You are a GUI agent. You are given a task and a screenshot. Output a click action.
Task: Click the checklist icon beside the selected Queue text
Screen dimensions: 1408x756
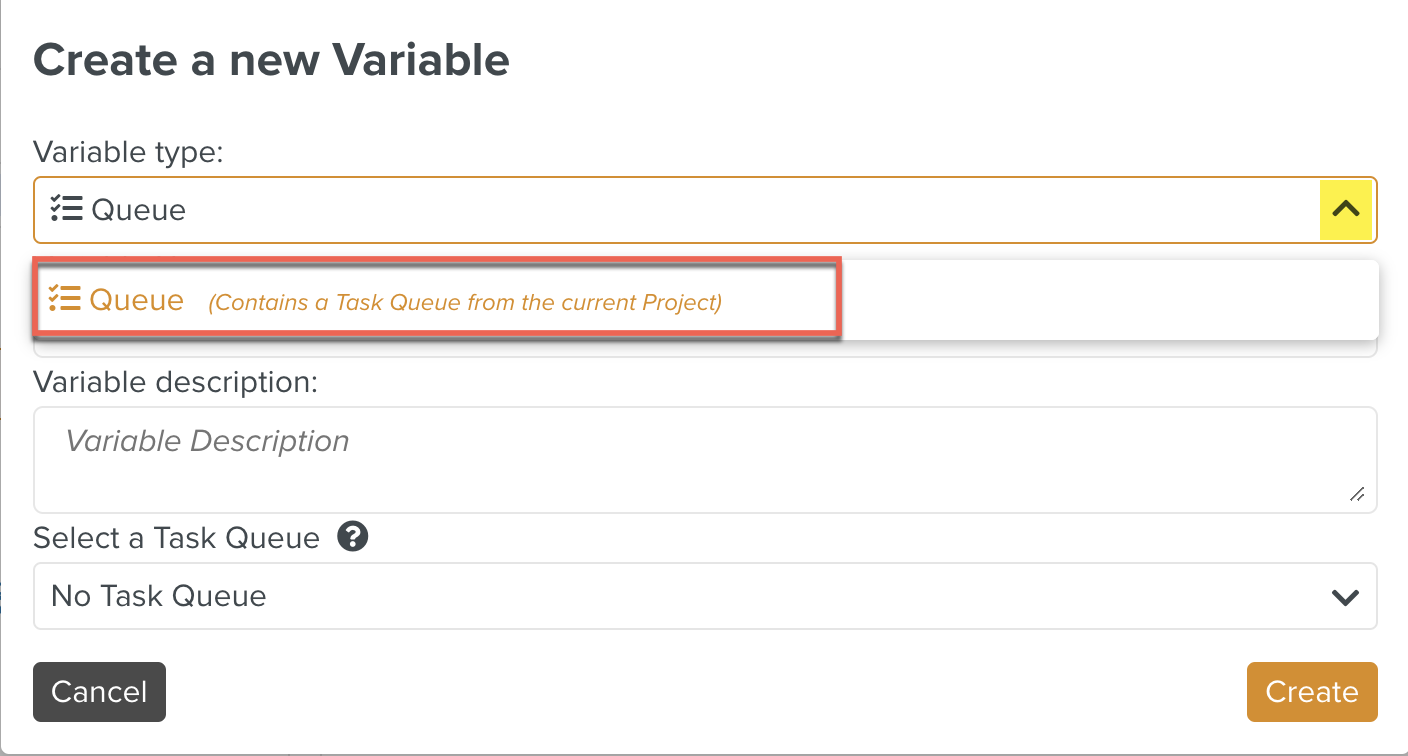pyautogui.click(x=66, y=209)
